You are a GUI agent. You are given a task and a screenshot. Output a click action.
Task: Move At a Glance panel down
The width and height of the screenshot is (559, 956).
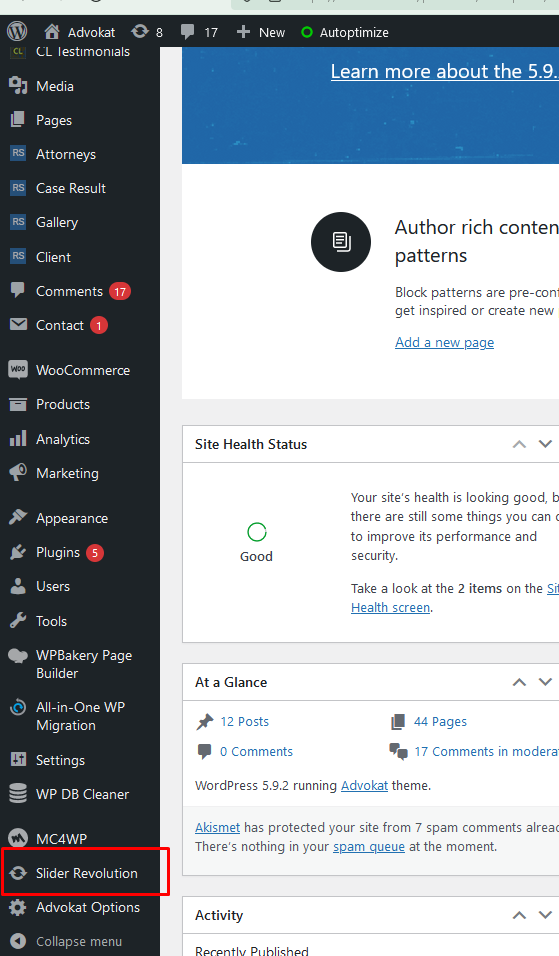coord(546,682)
